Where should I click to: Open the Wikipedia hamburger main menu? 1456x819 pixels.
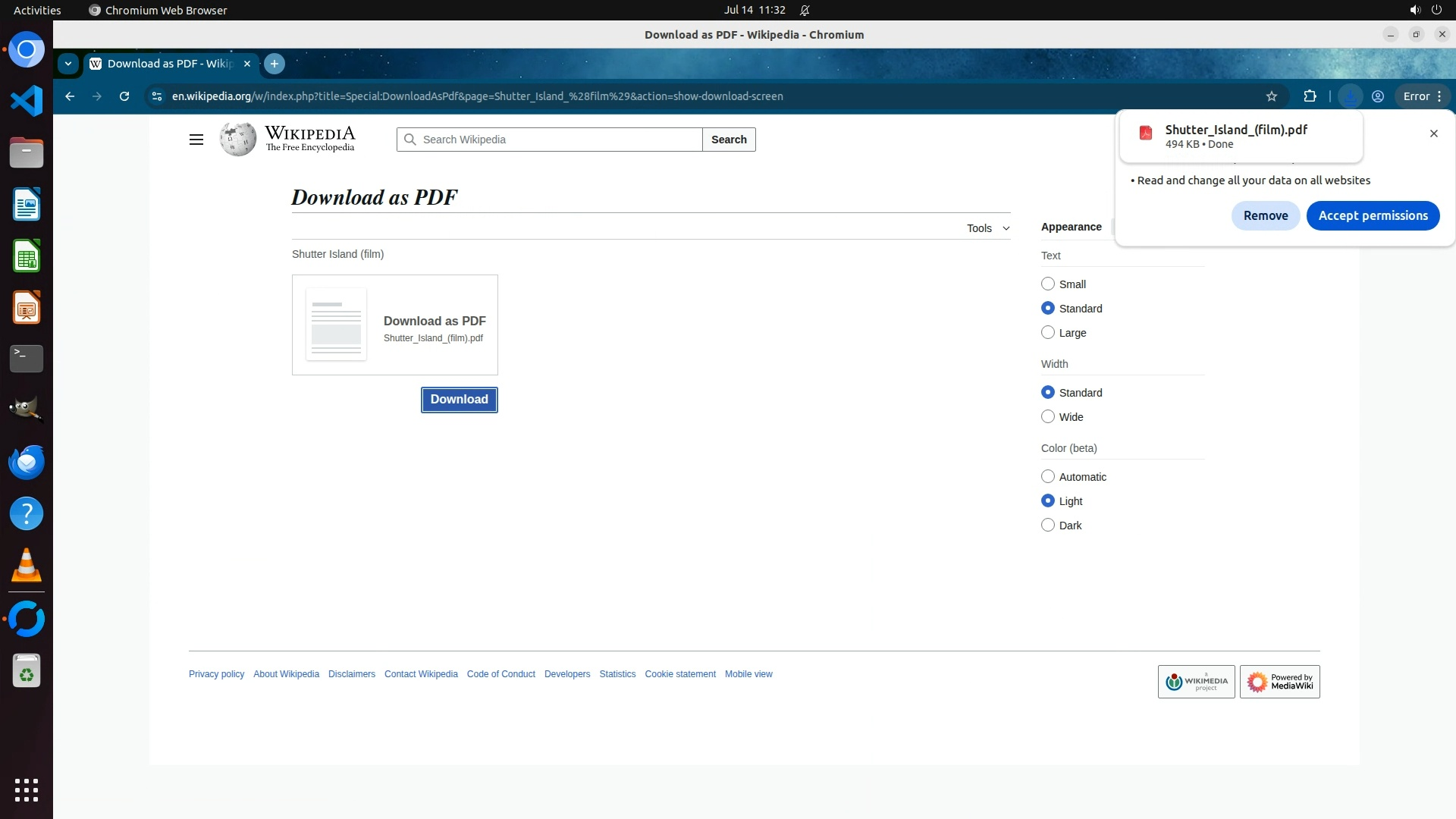pos(196,140)
